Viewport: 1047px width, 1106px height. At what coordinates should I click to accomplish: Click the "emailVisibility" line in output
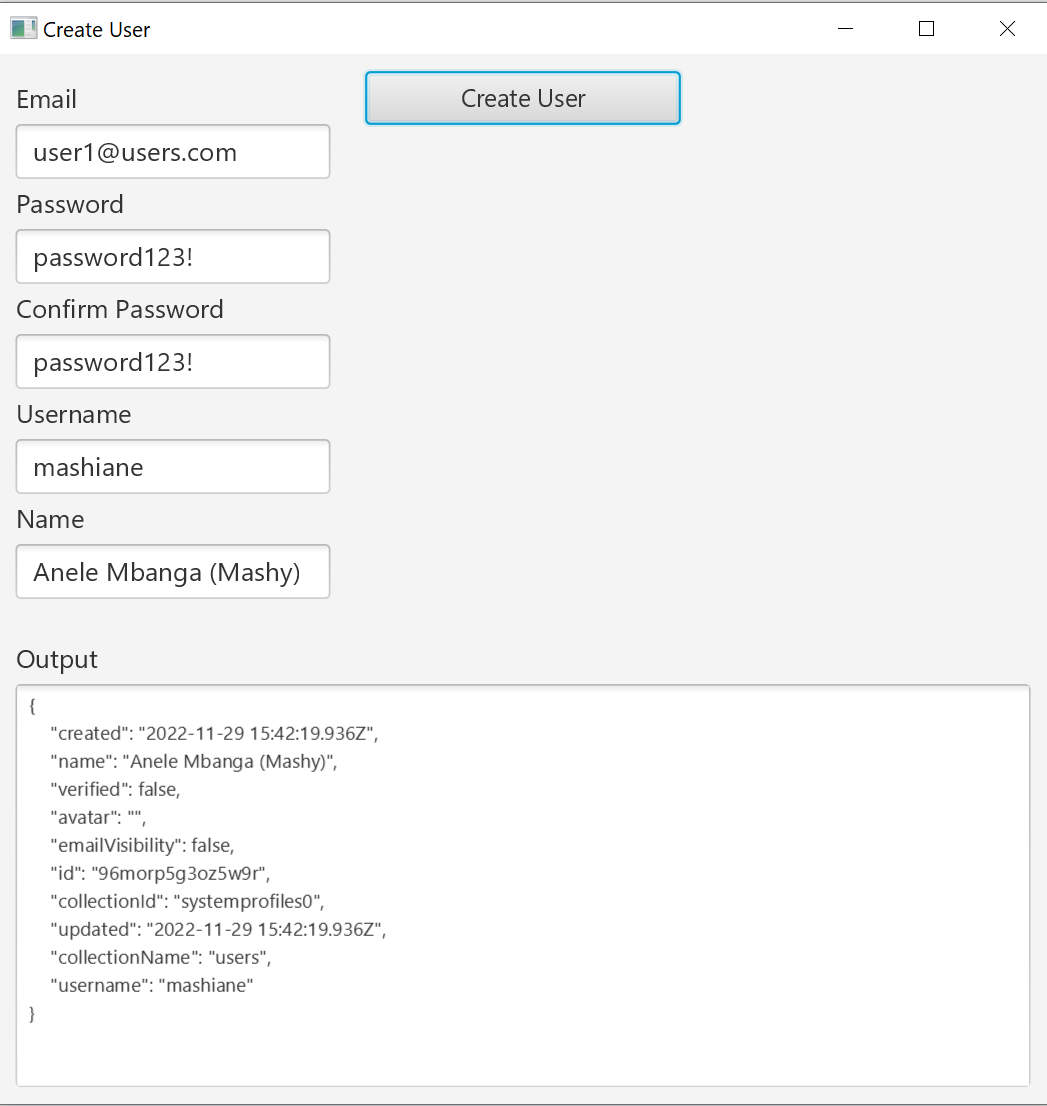coord(142,845)
